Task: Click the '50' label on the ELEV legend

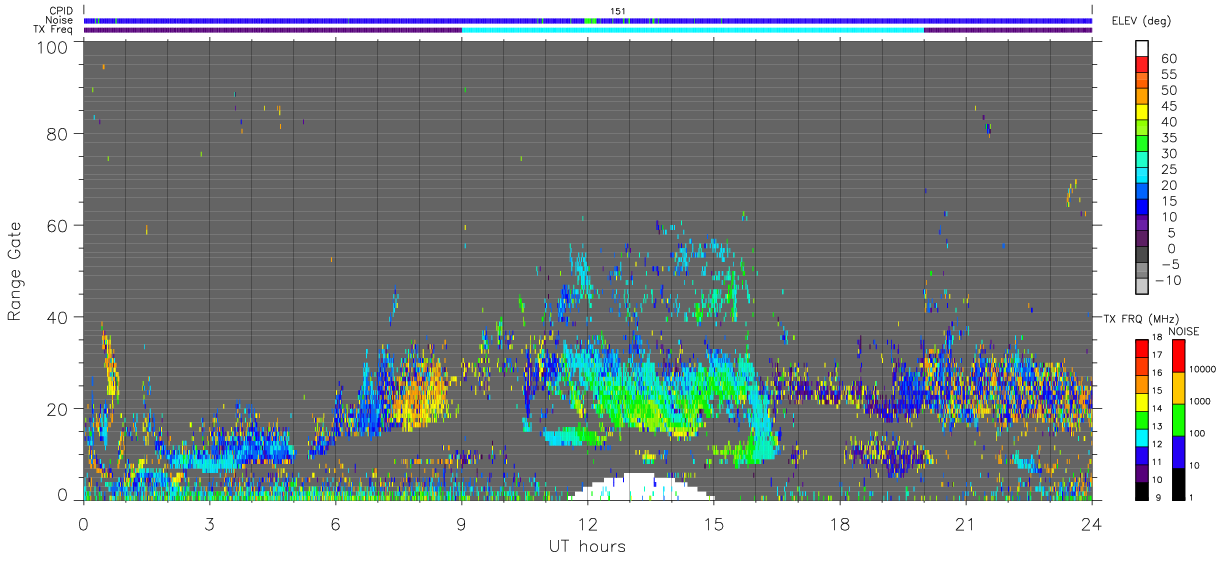Action: point(1168,91)
